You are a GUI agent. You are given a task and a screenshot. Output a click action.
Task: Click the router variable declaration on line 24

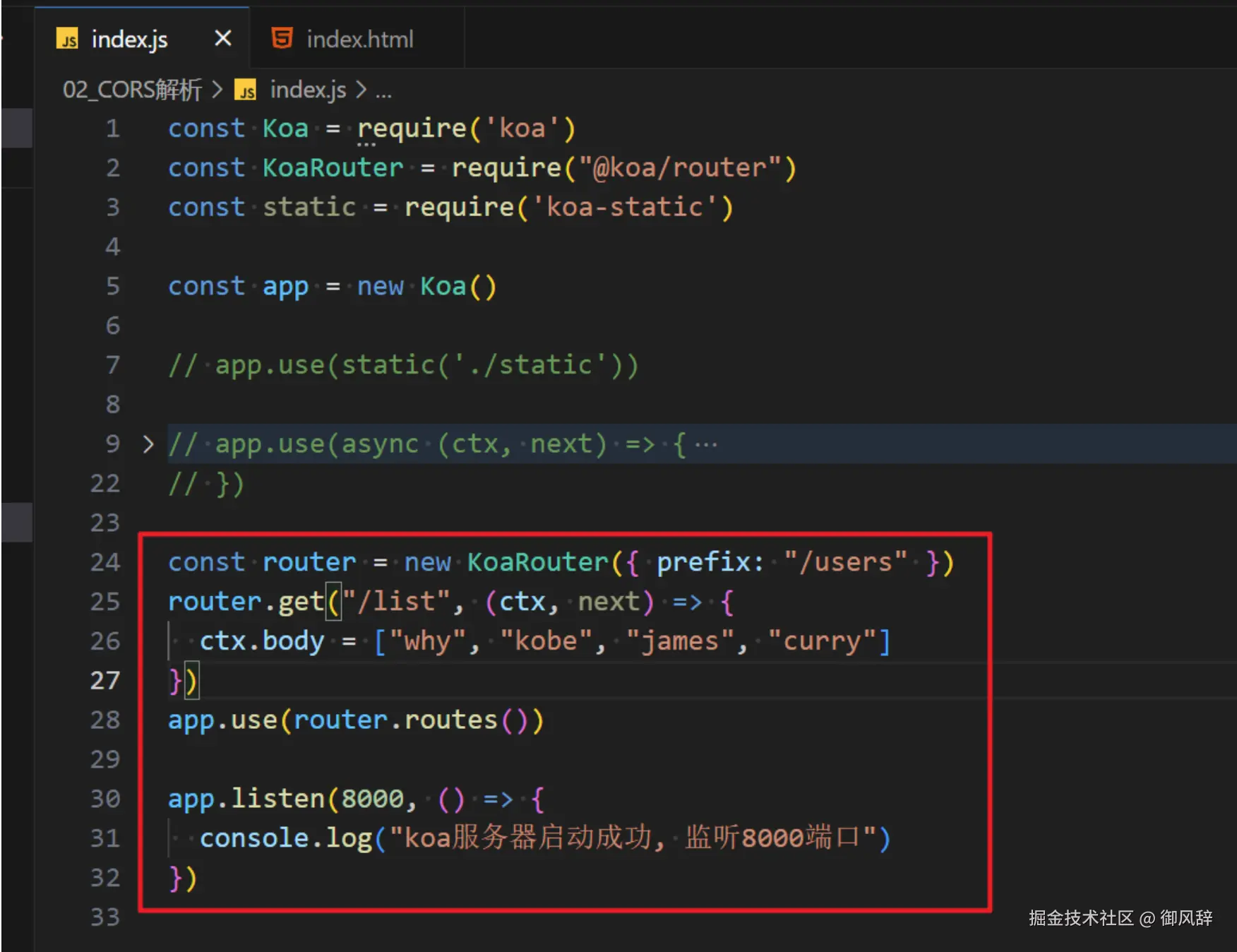(x=309, y=562)
